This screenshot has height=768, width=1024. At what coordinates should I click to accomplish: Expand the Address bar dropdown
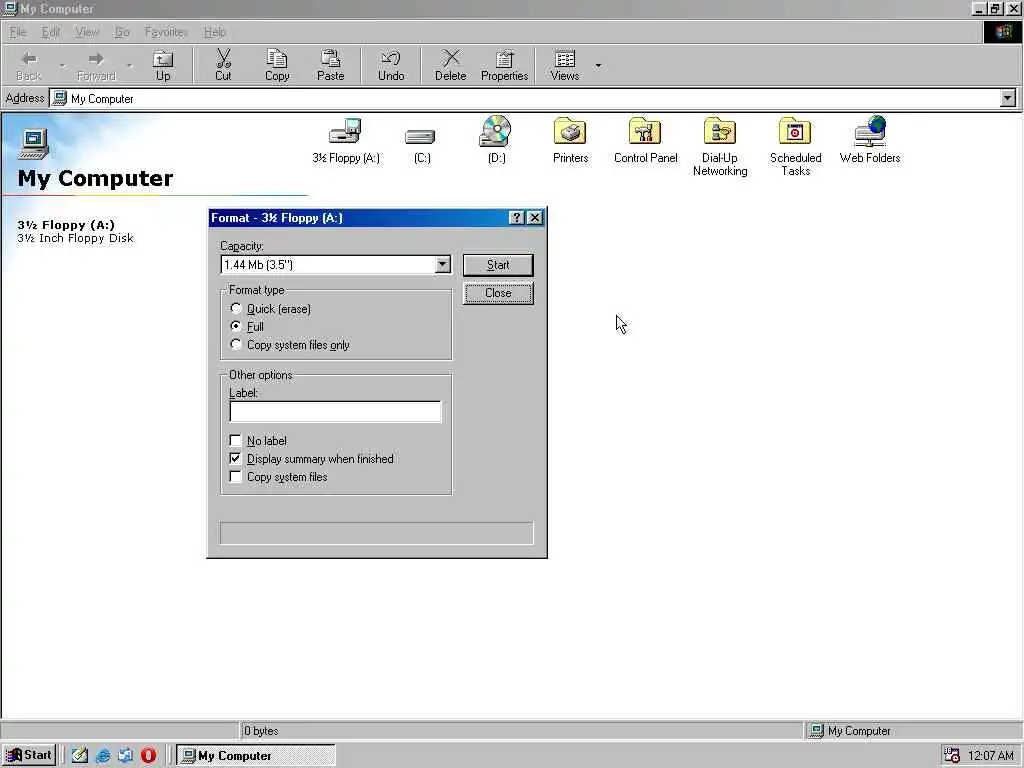click(x=1008, y=98)
